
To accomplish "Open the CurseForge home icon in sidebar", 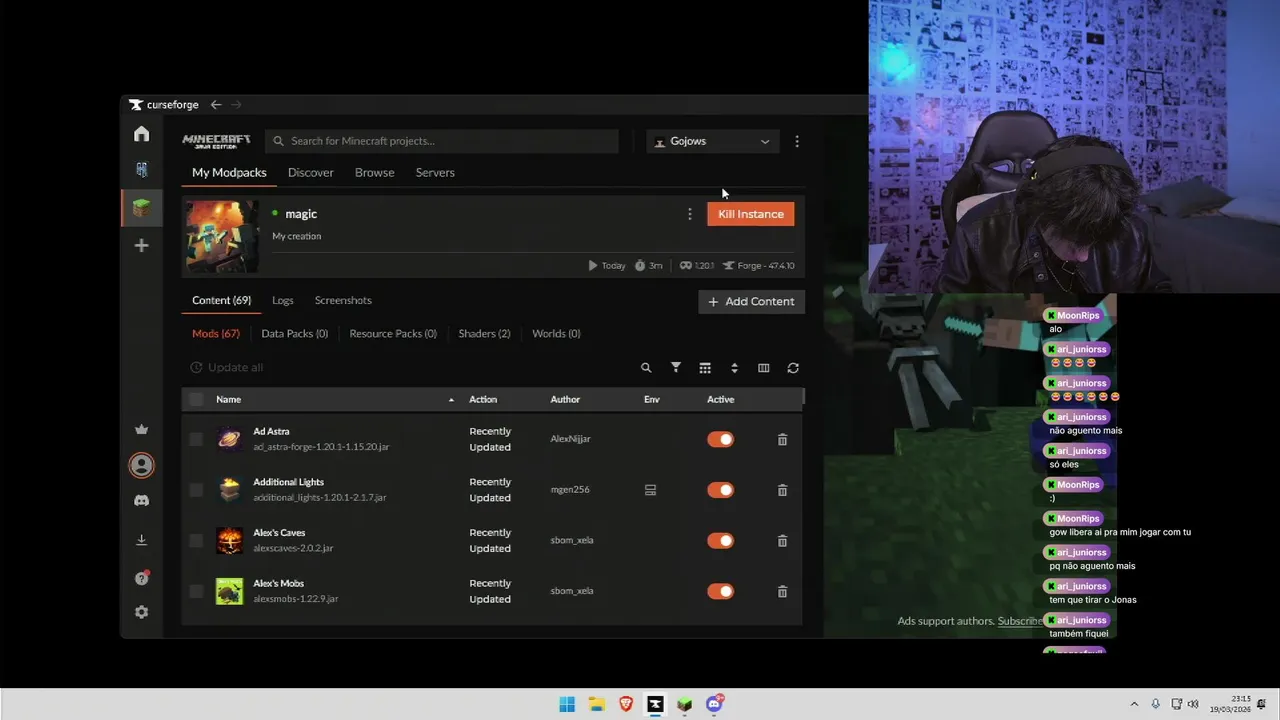I will pos(142,134).
